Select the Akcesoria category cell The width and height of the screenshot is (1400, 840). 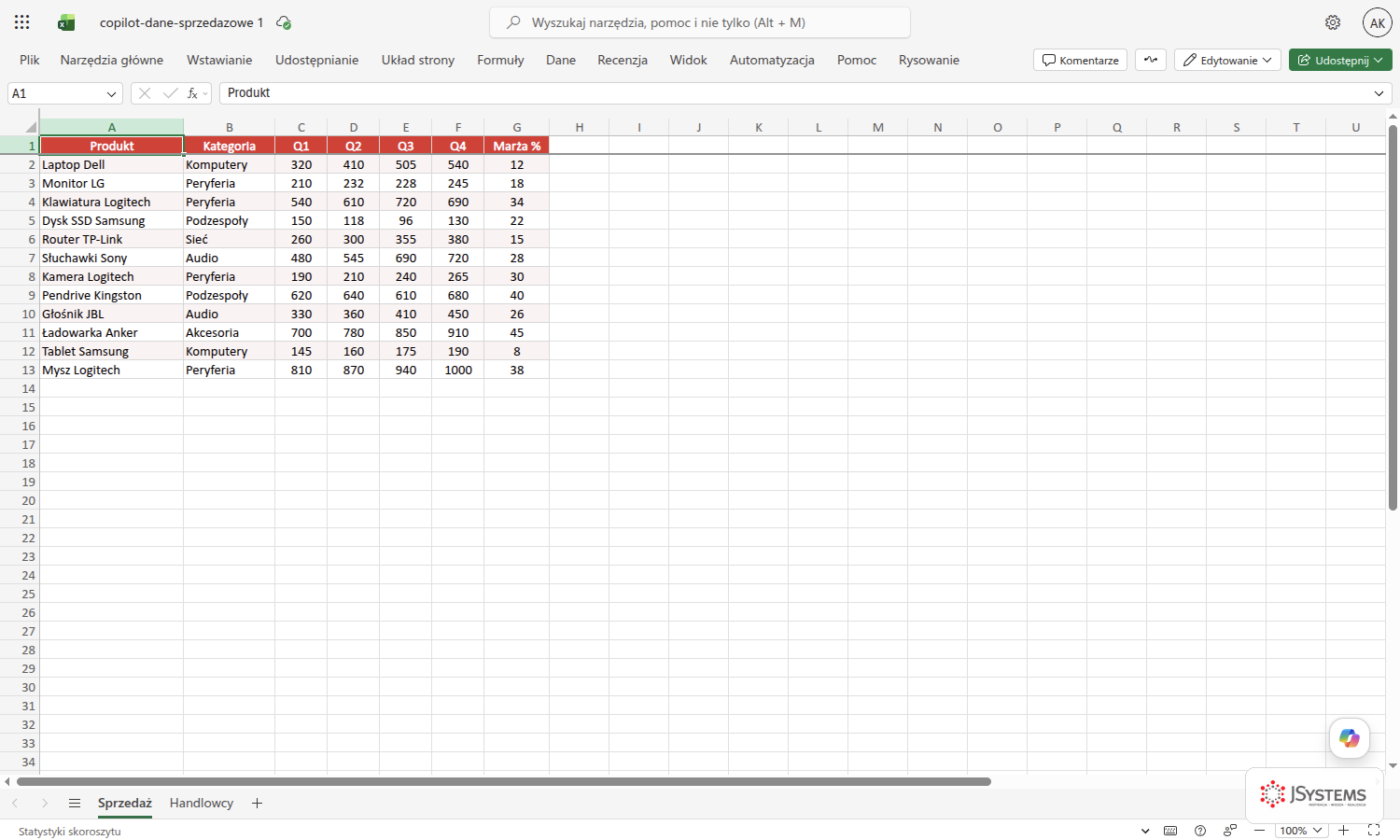click(230, 332)
